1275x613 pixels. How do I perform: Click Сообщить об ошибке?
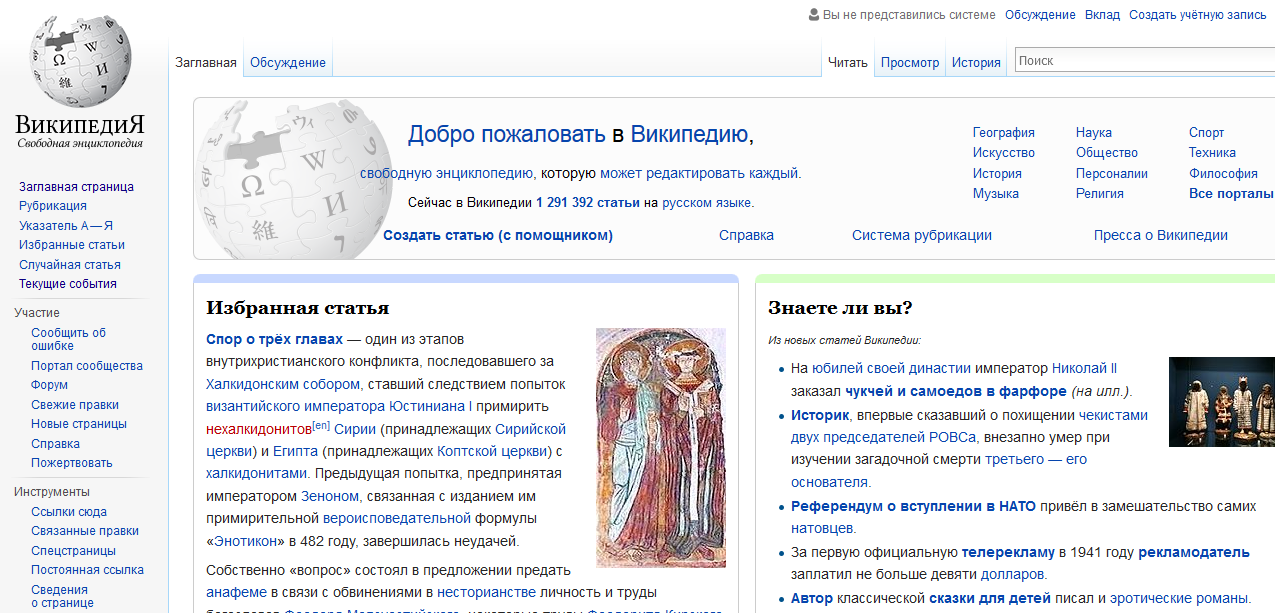(68, 339)
